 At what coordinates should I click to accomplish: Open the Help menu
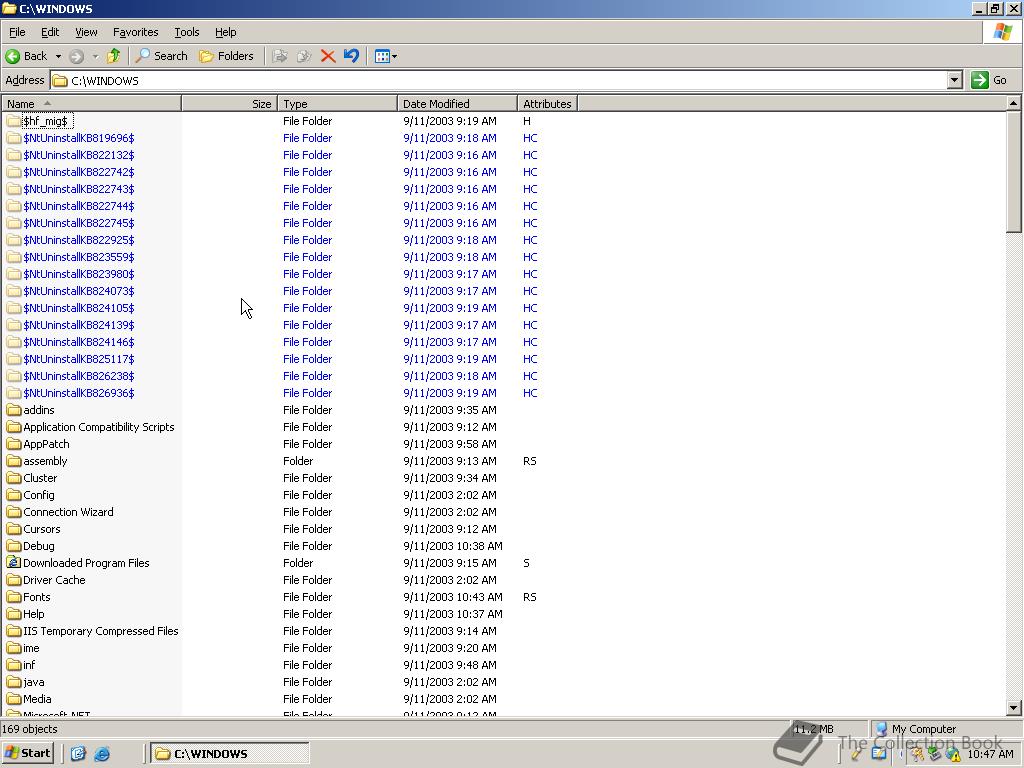coord(225,32)
